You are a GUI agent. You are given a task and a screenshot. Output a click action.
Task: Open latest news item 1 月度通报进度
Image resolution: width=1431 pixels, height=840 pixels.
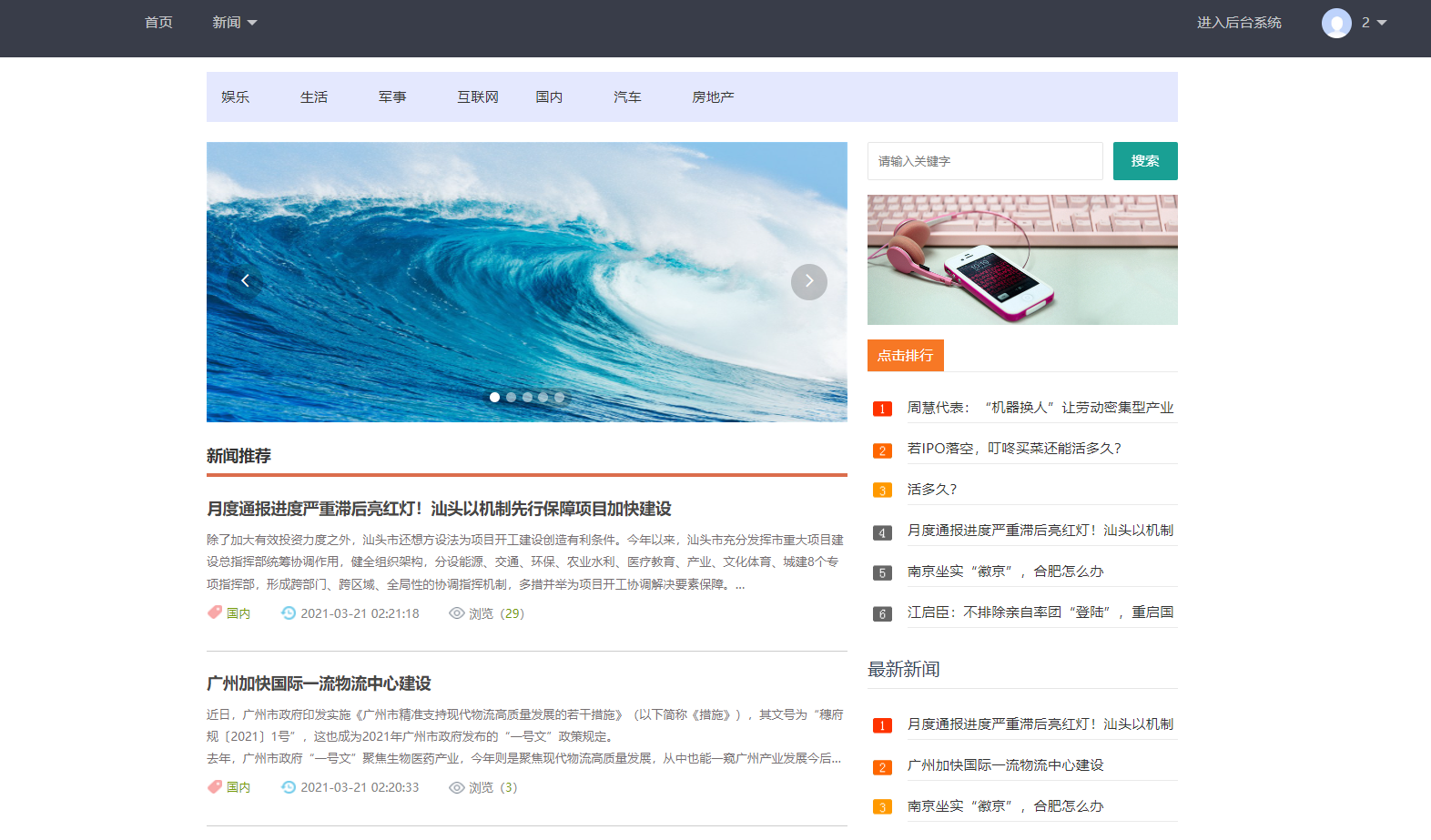tap(1040, 724)
